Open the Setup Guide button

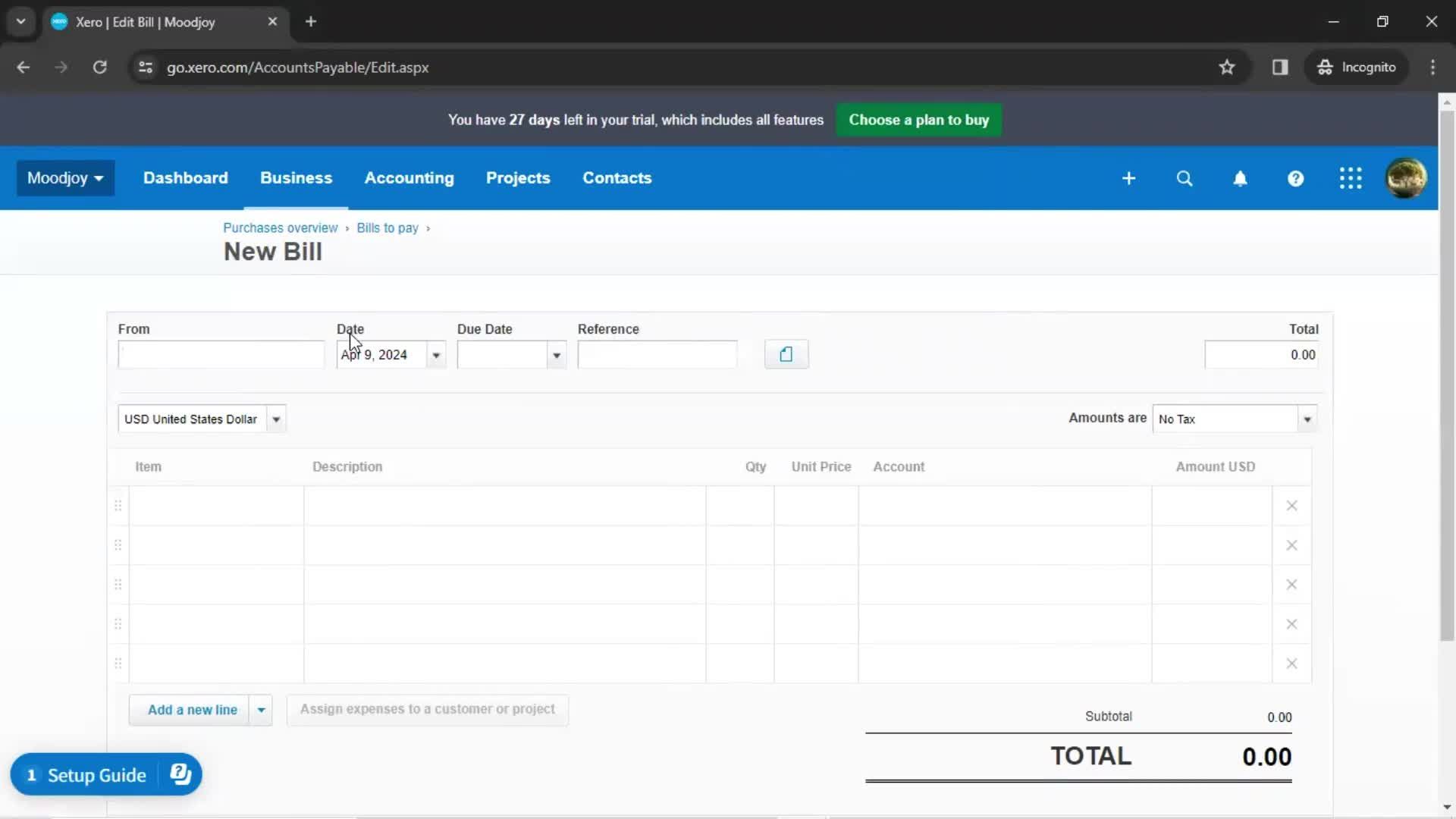pos(106,775)
